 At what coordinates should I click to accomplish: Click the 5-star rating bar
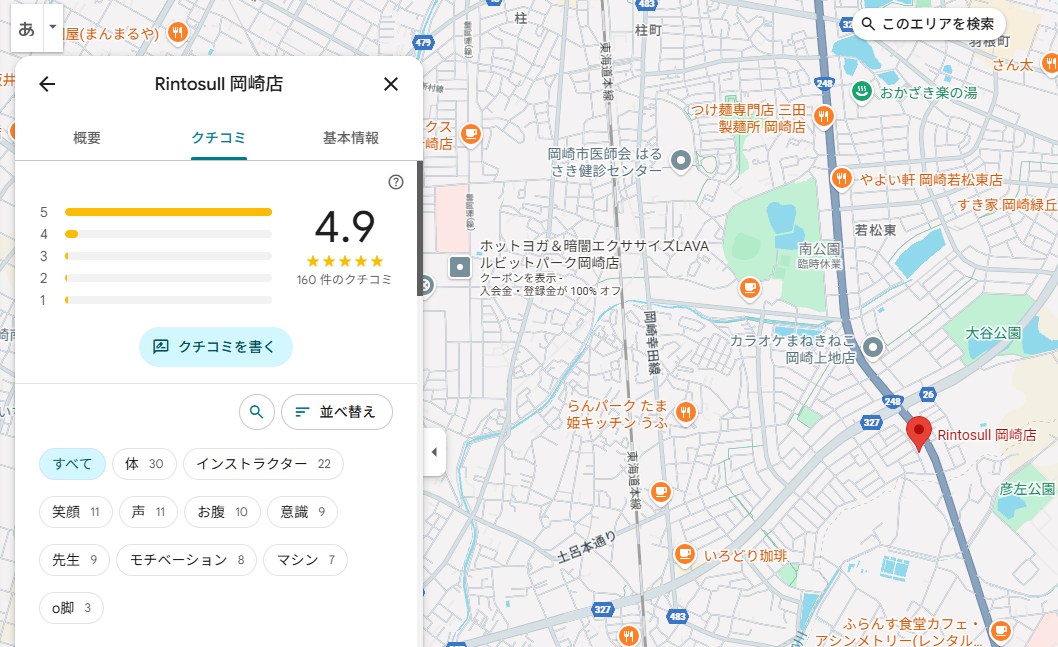[168, 212]
